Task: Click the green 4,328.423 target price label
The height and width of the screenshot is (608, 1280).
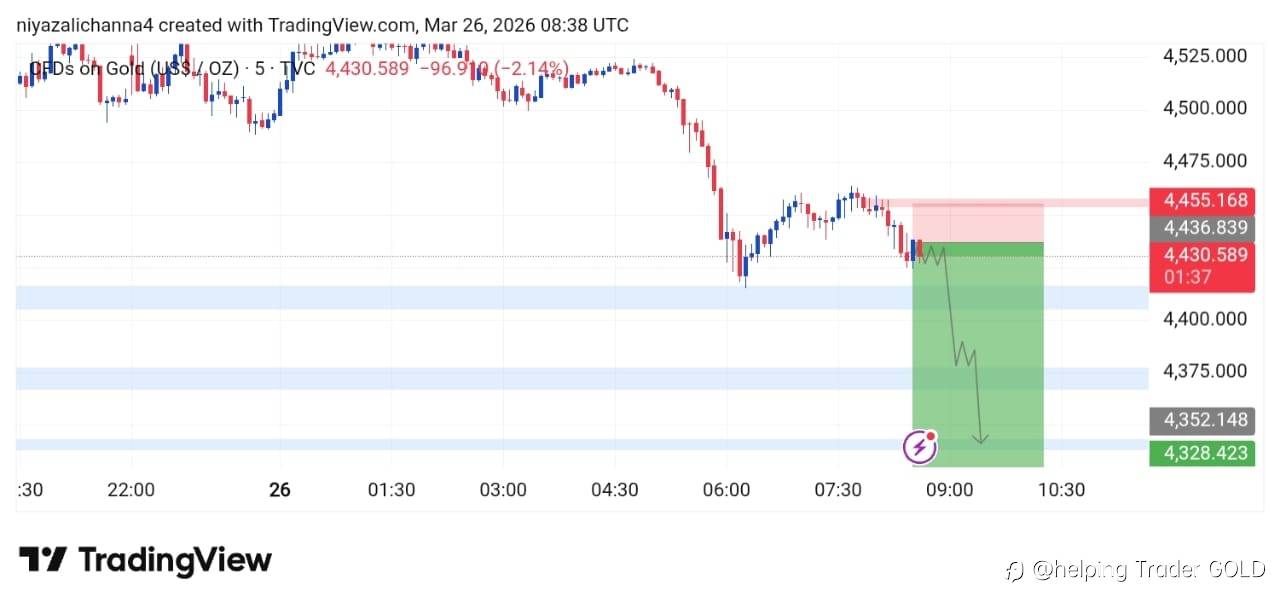Action: tap(1202, 453)
